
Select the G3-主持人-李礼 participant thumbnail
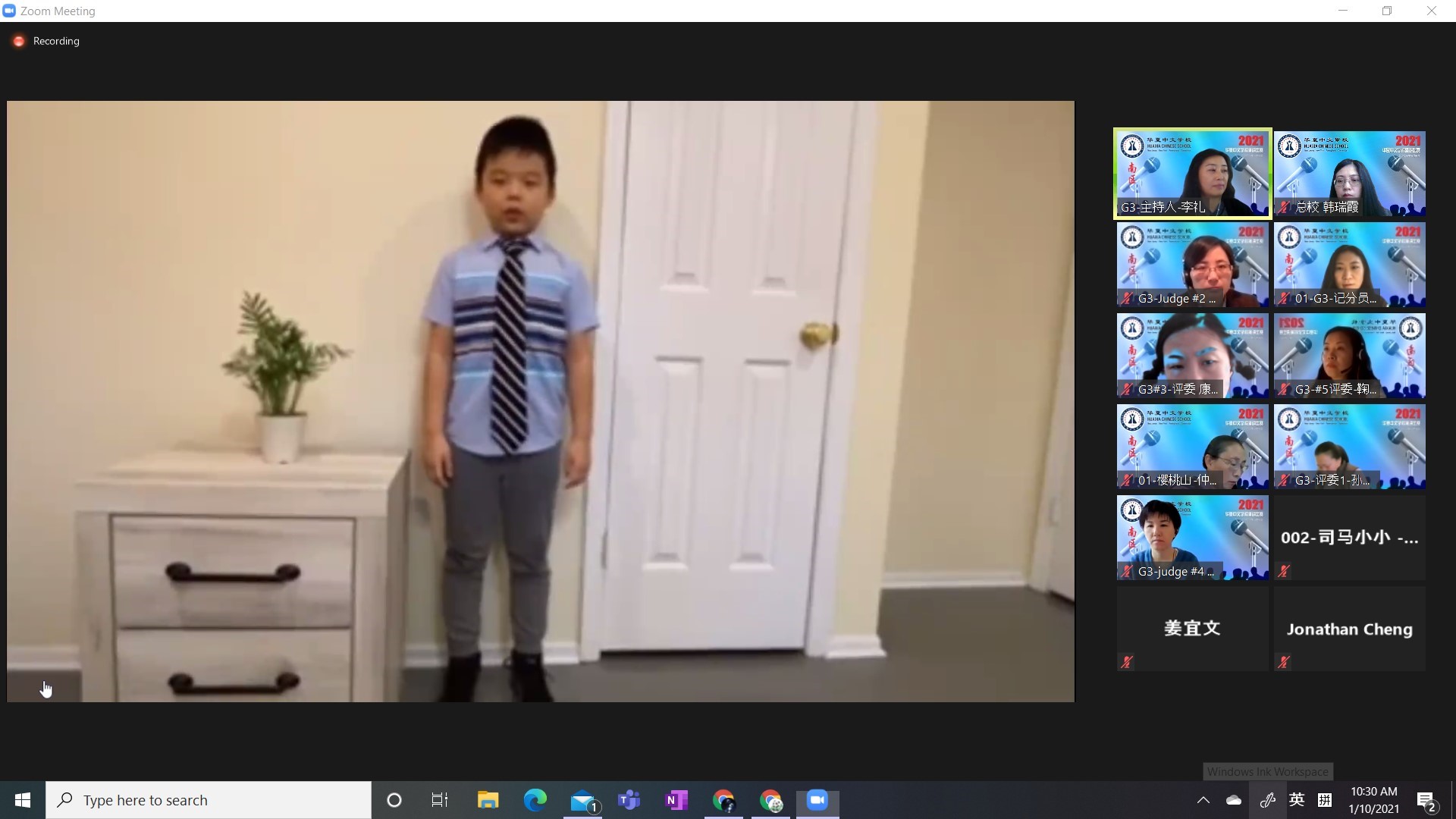[1192, 174]
